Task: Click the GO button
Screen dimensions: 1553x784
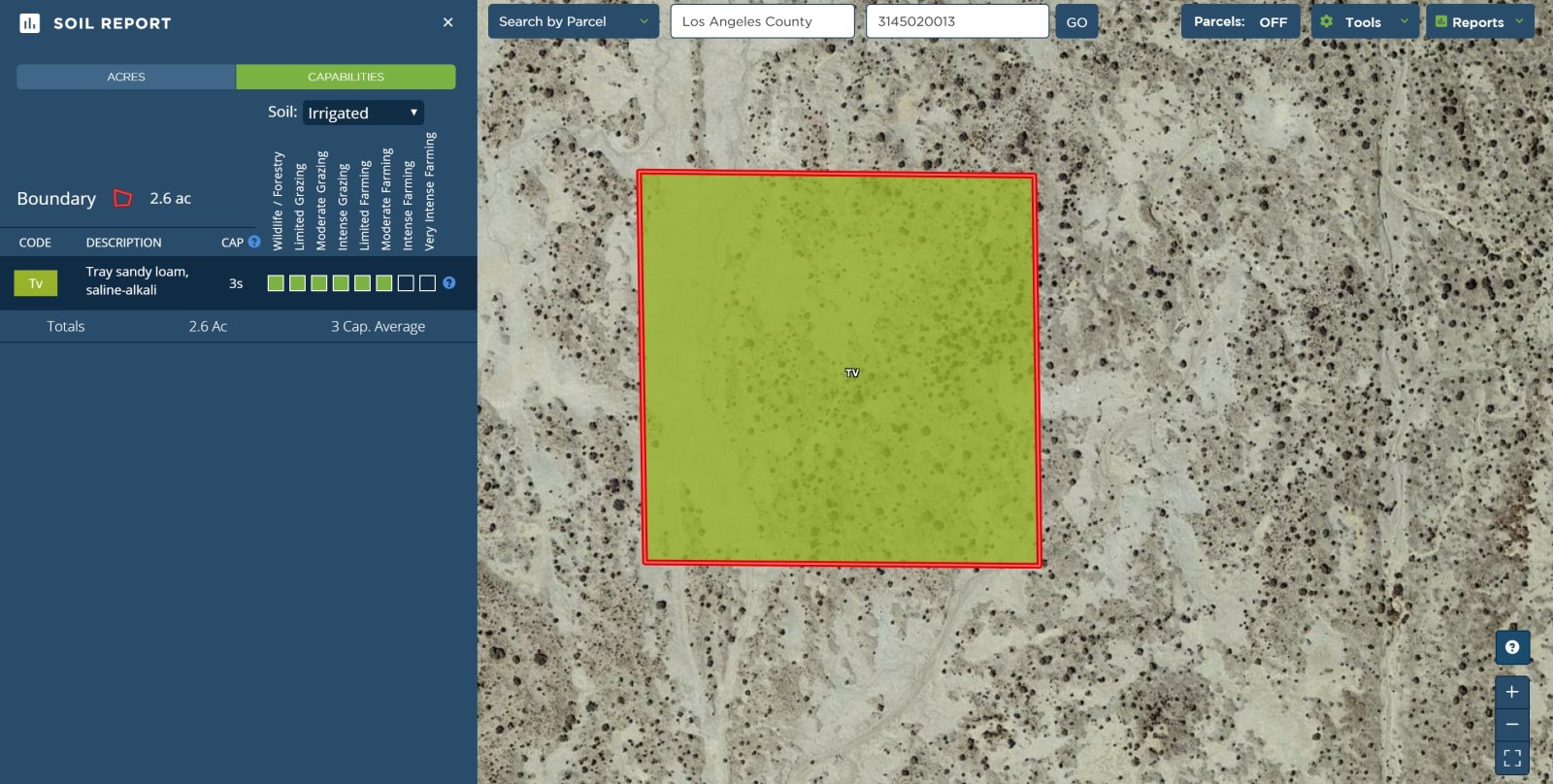Action: pyautogui.click(x=1076, y=21)
